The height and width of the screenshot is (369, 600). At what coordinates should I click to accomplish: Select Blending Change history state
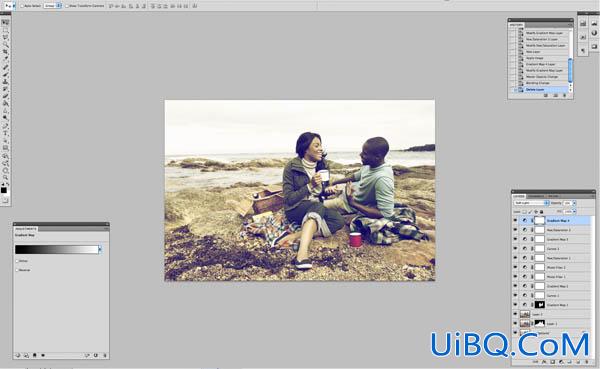point(537,83)
